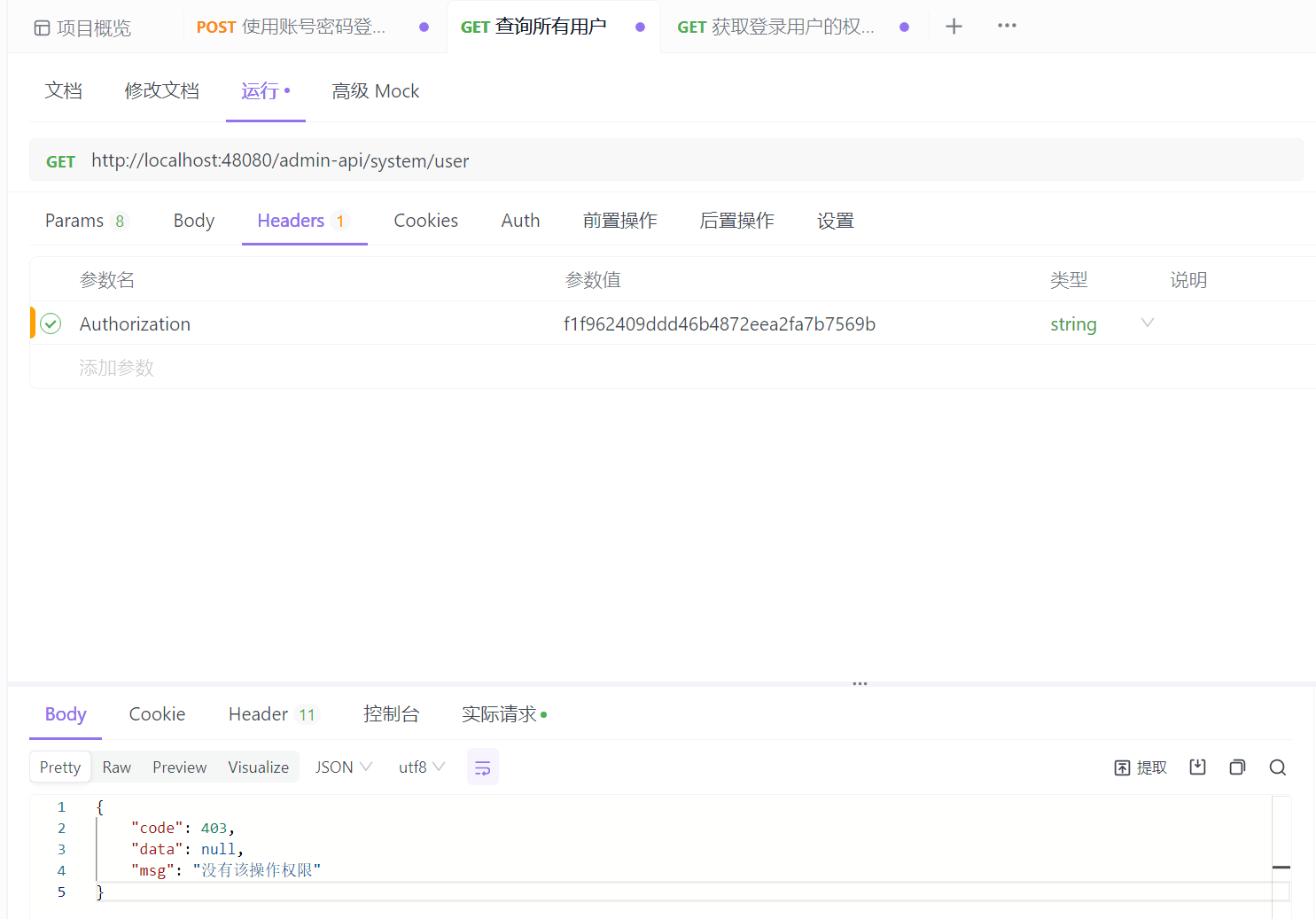Expand the string type dropdown arrow

(x=1148, y=323)
